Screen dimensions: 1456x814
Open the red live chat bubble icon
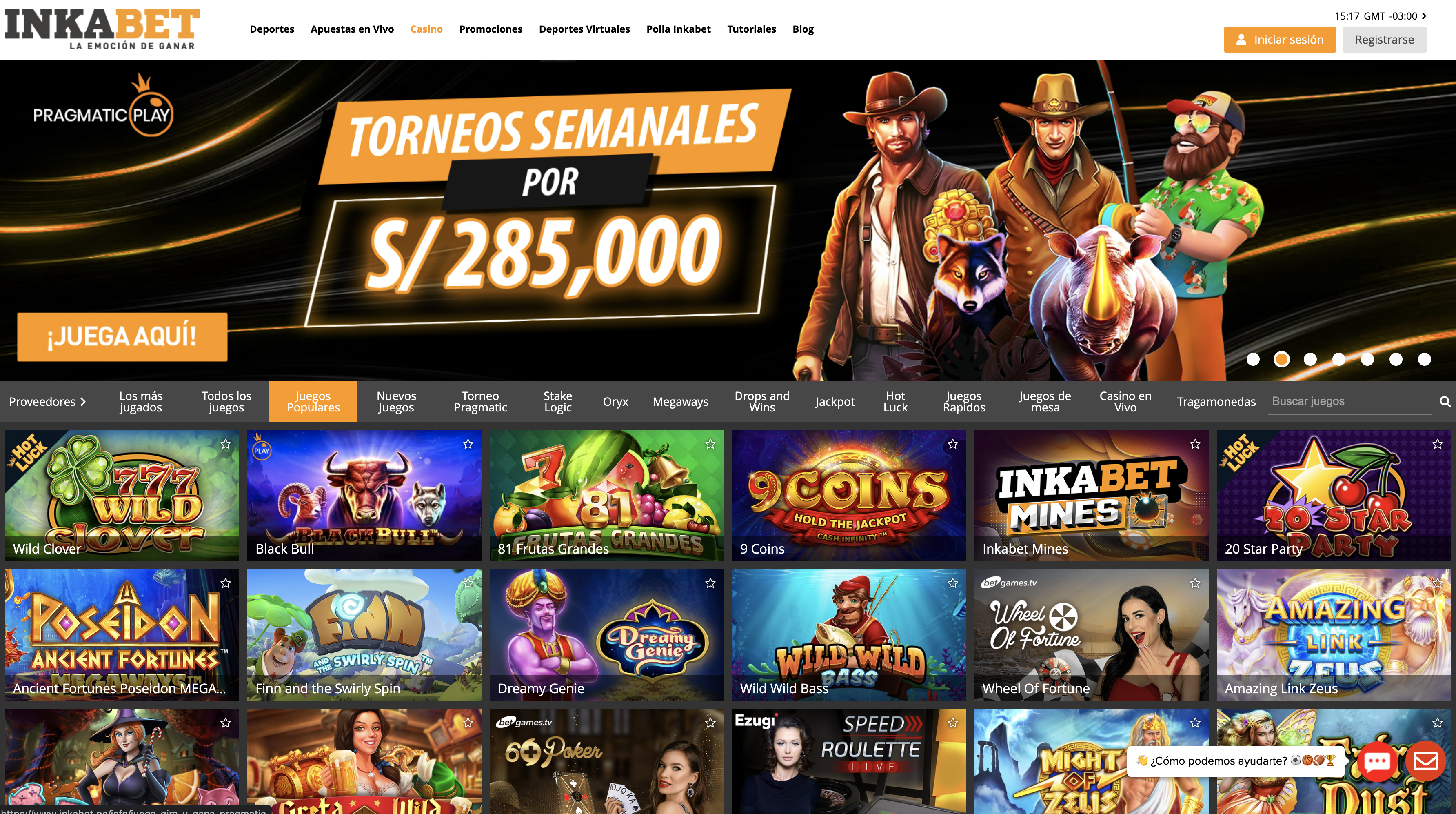(1377, 761)
